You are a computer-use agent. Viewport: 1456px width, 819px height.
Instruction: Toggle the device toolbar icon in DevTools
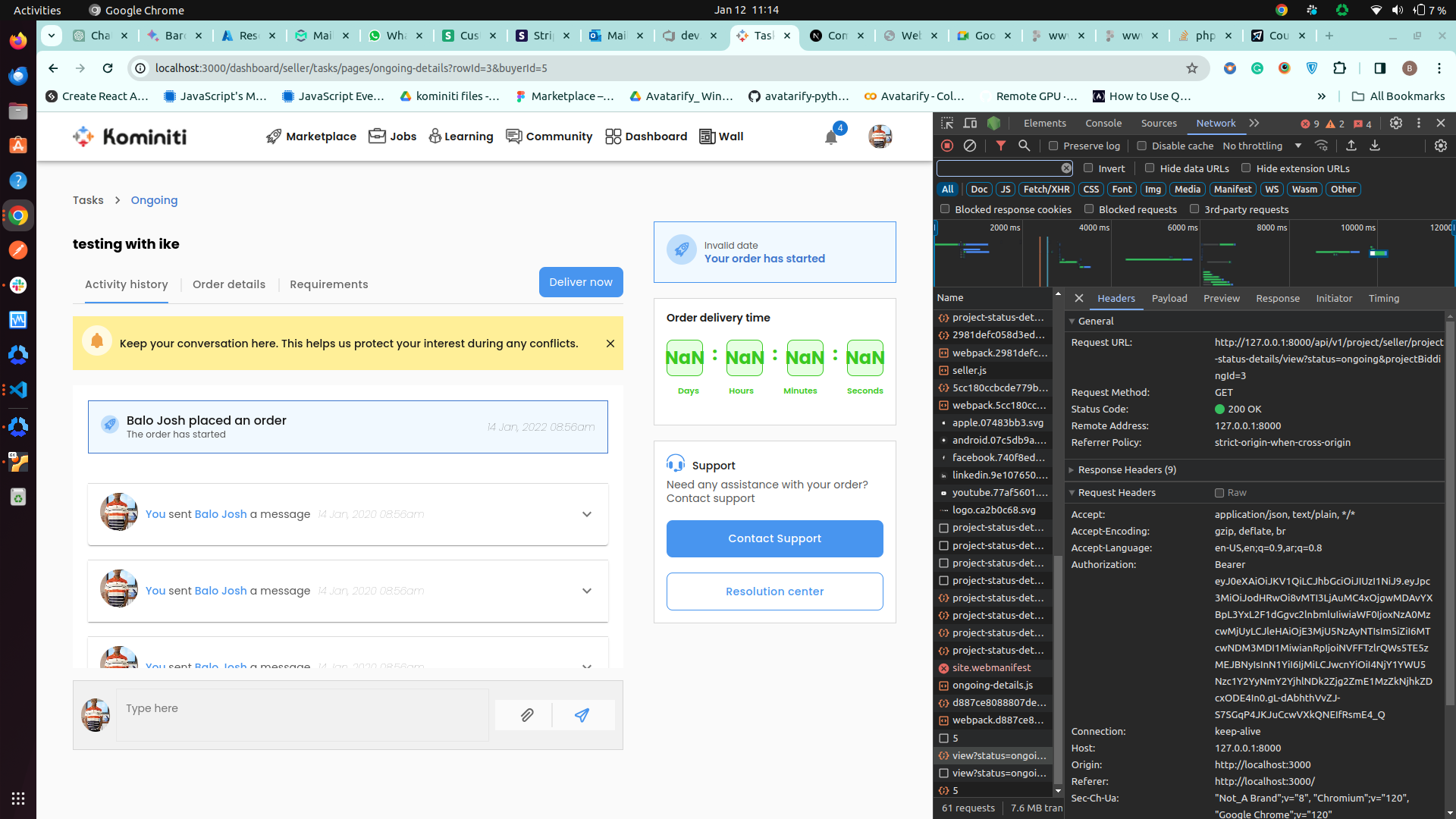pyautogui.click(x=970, y=123)
